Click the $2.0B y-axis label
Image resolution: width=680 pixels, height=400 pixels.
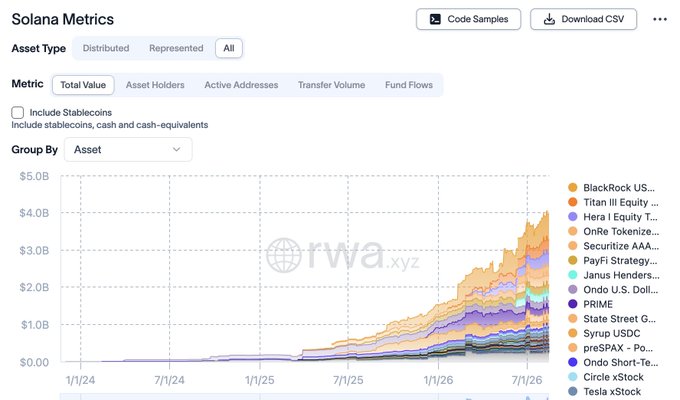34,287
